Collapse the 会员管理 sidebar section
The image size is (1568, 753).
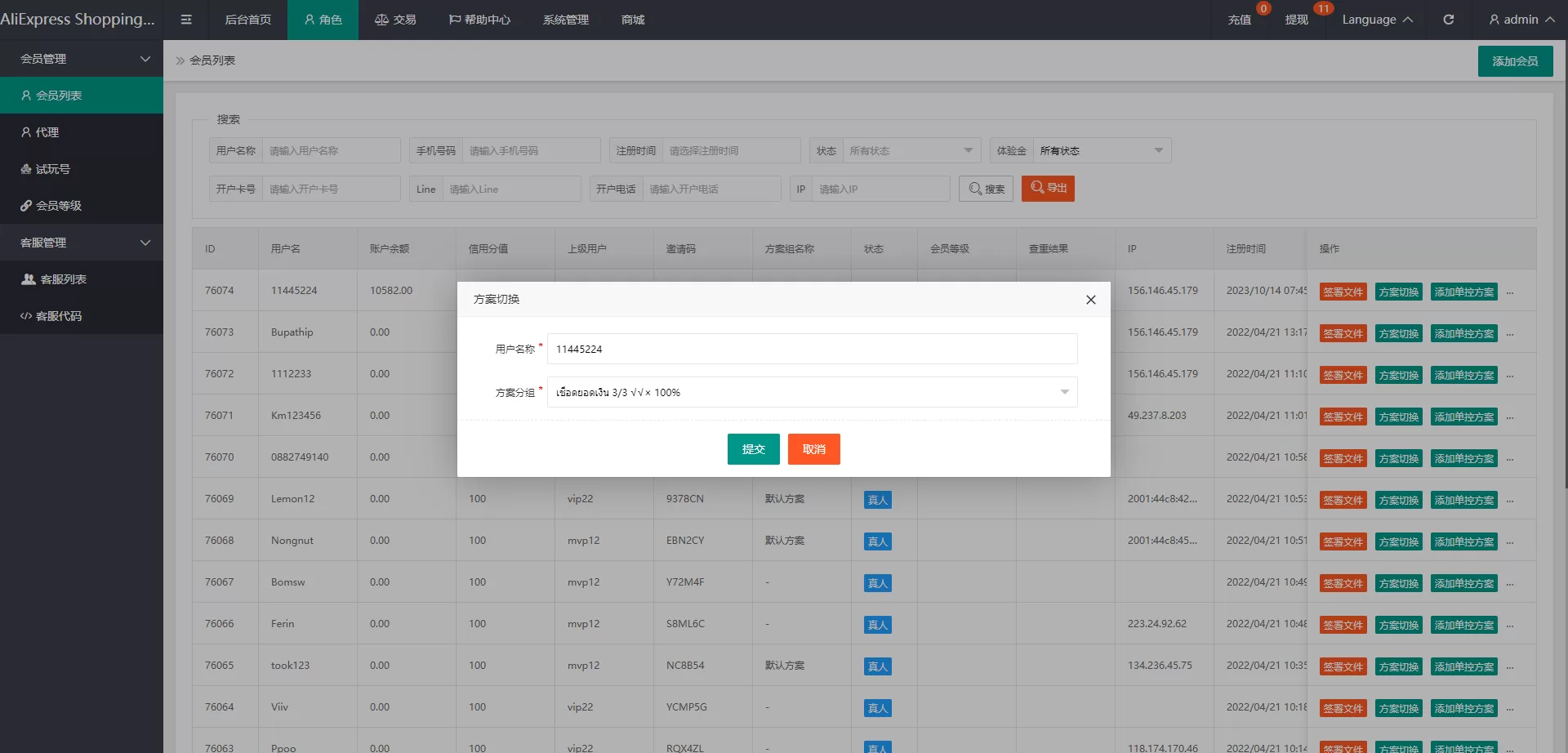(82, 59)
